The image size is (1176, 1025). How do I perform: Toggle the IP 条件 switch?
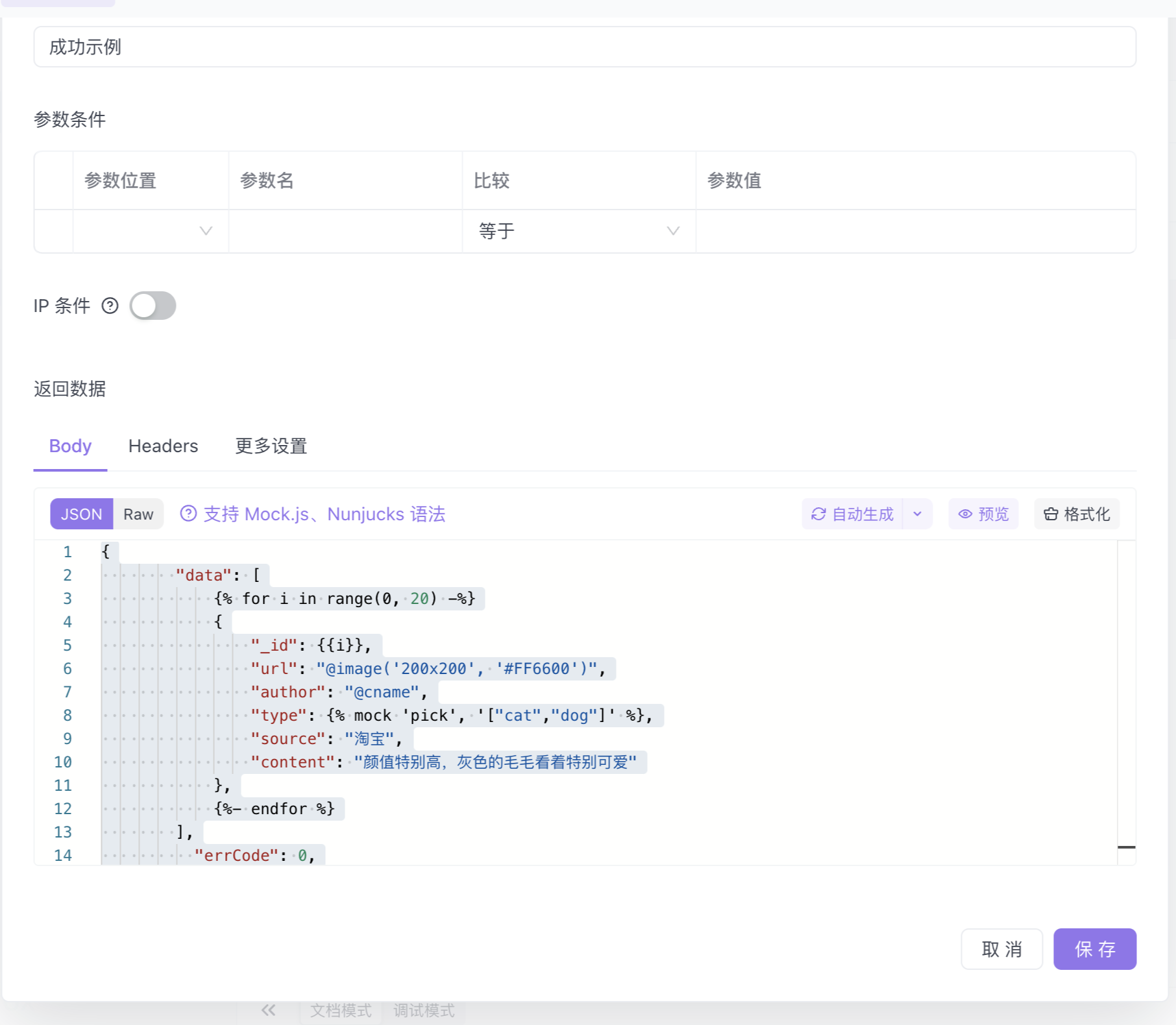pyautogui.click(x=153, y=306)
